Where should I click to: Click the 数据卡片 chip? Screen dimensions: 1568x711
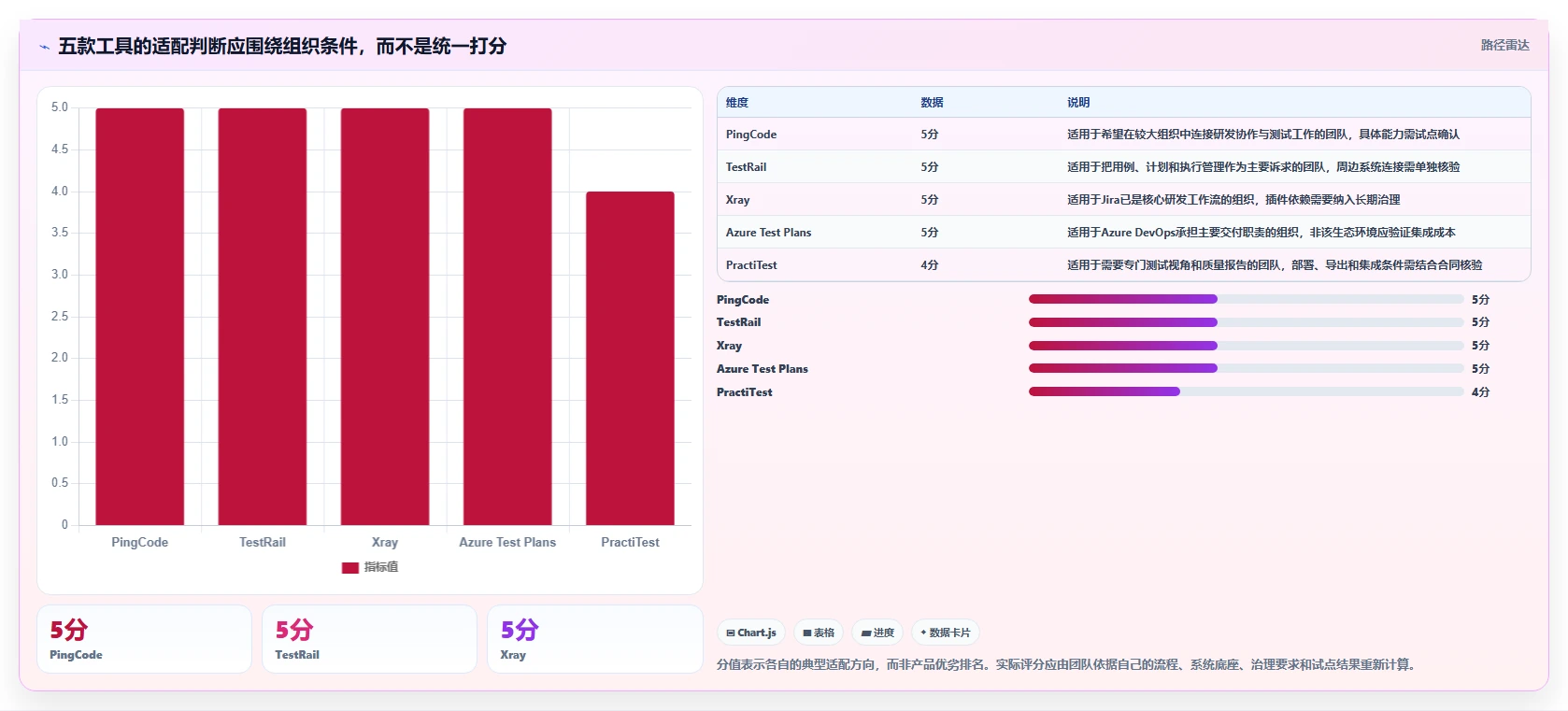click(x=946, y=633)
